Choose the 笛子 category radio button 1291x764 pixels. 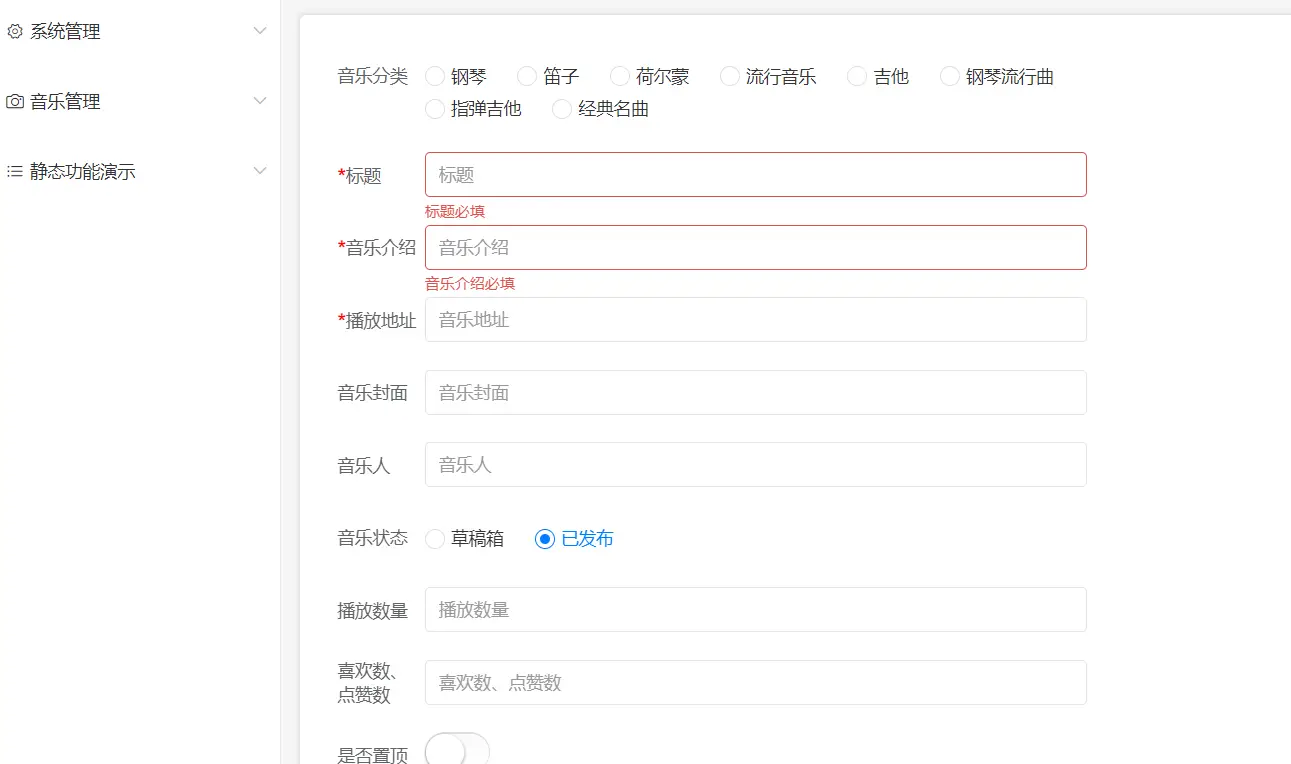tap(527, 77)
